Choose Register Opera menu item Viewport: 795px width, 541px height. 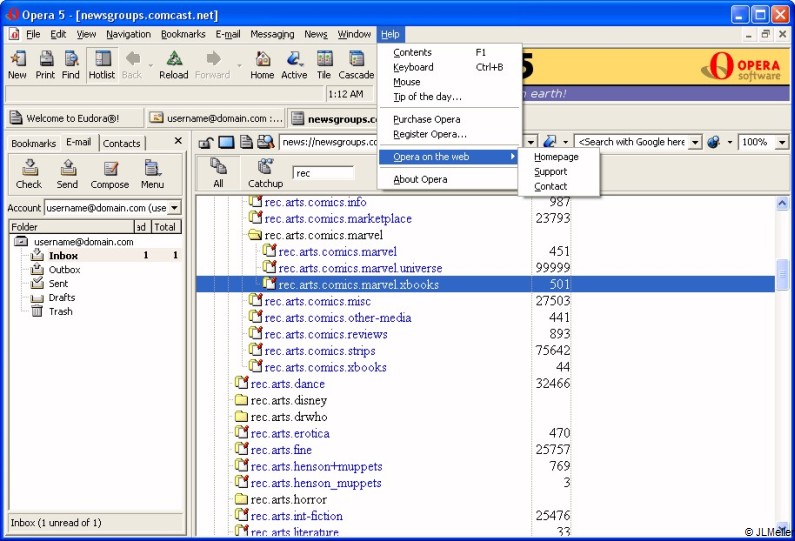click(449, 134)
